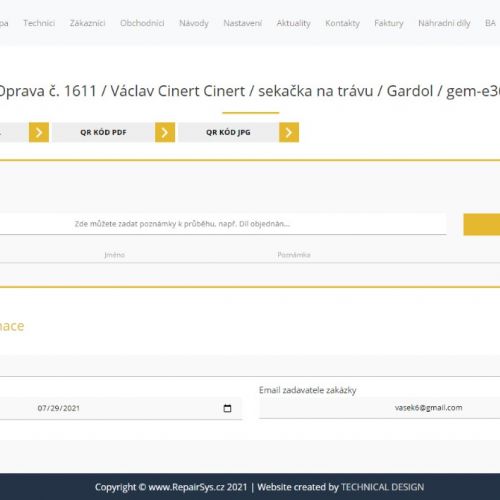This screenshot has height=500, width=500.
Task: Click the QR KÓD JPG button
Action: pyautogui.click(x=228, y=132)
